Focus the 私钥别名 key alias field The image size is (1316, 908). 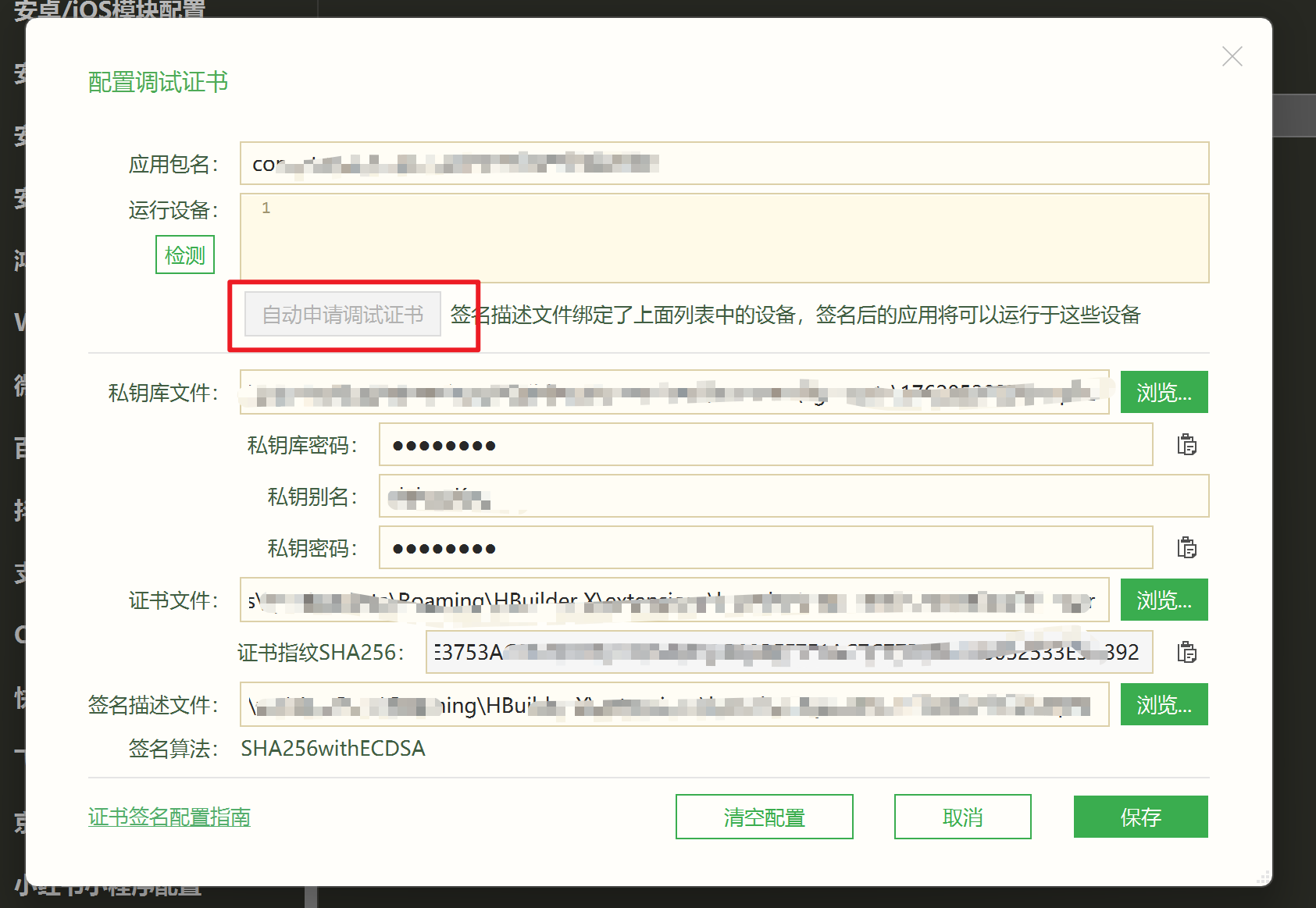point(793,496)
